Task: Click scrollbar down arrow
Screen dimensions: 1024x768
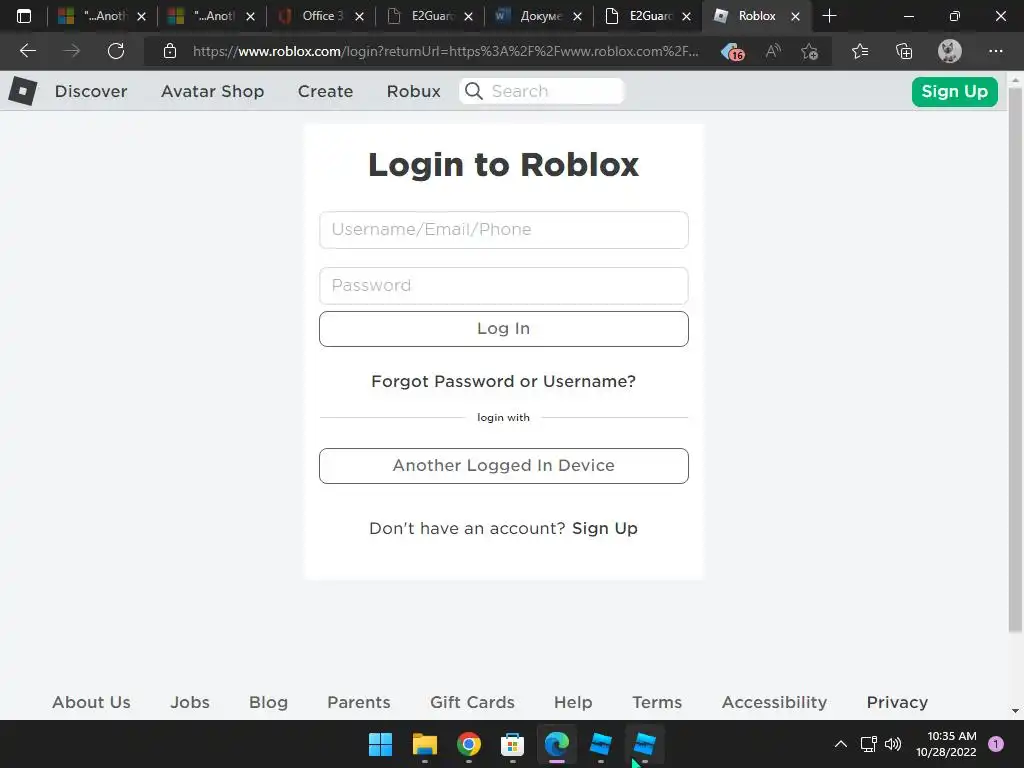Action: [x=1015, y=711]
